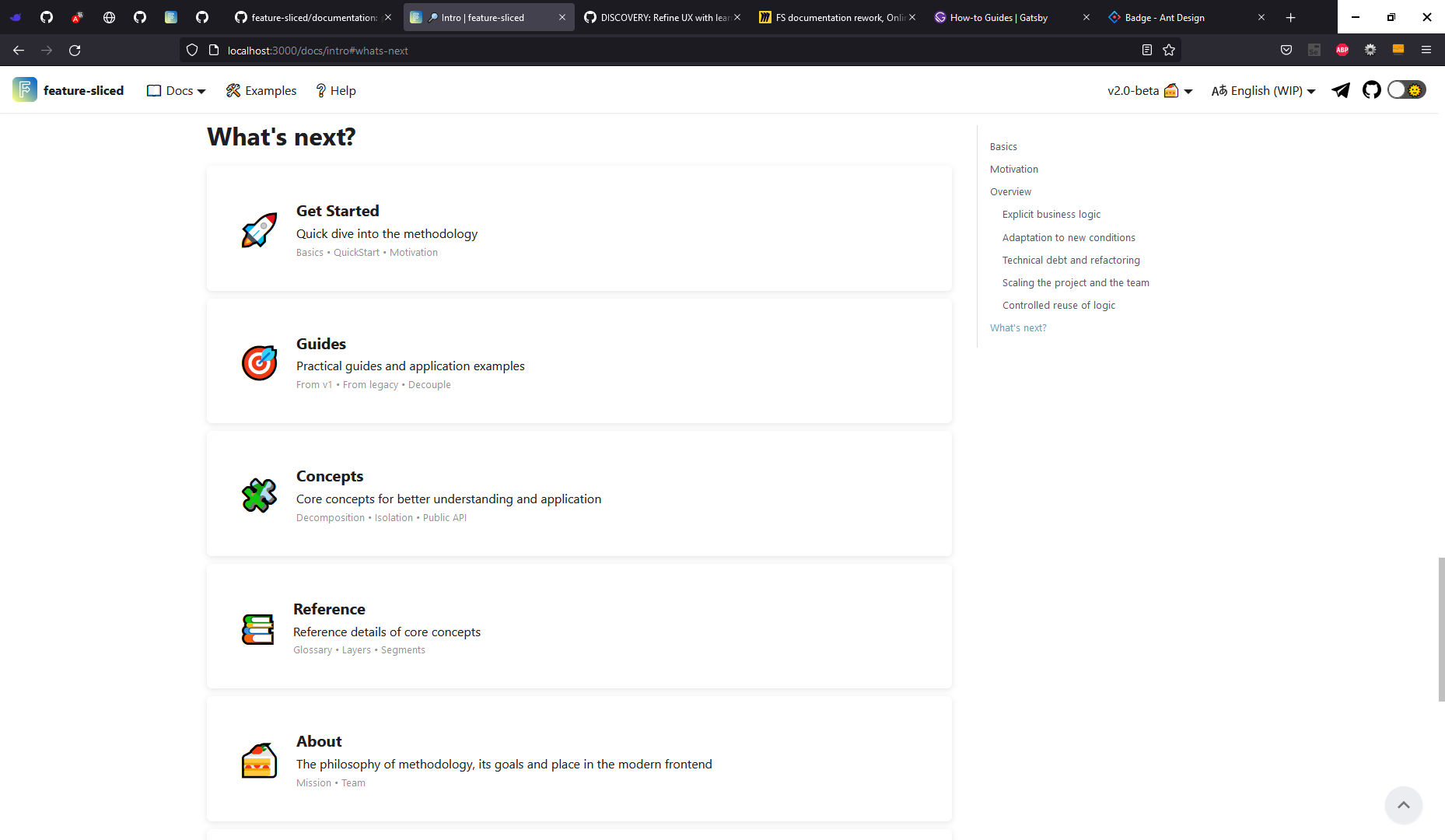Screen dimensions: 1445x840
Task: Toggle reader view in the address bar
Action: [1146, 50]
